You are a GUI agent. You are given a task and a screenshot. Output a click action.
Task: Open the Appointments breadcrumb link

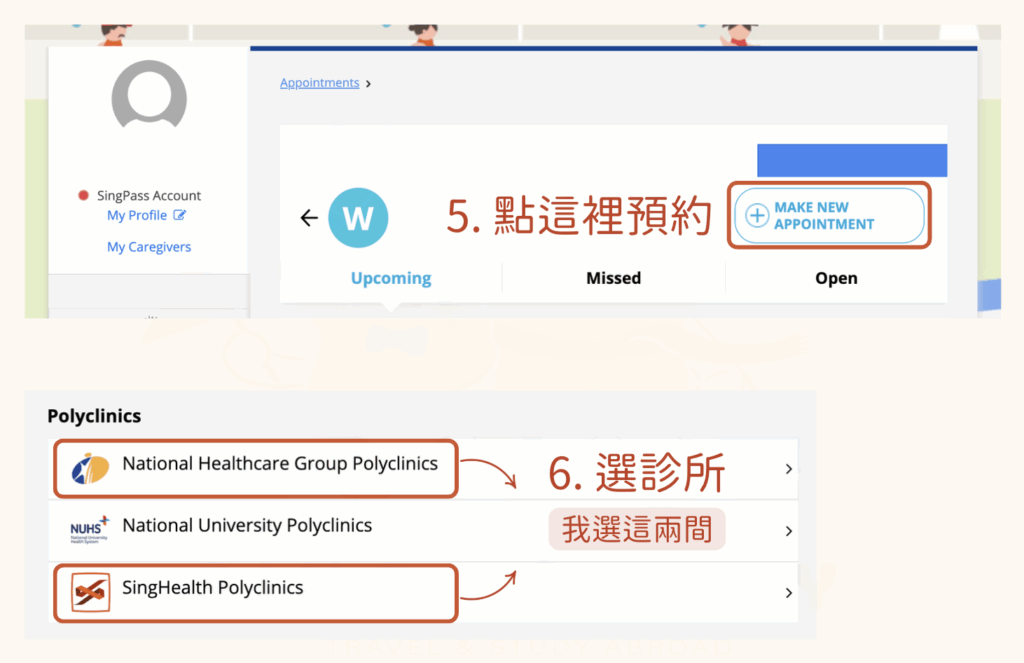pos(319,83)
